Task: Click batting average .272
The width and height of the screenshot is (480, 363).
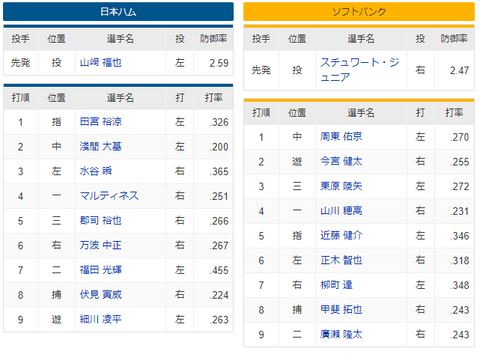Action: 460,186
